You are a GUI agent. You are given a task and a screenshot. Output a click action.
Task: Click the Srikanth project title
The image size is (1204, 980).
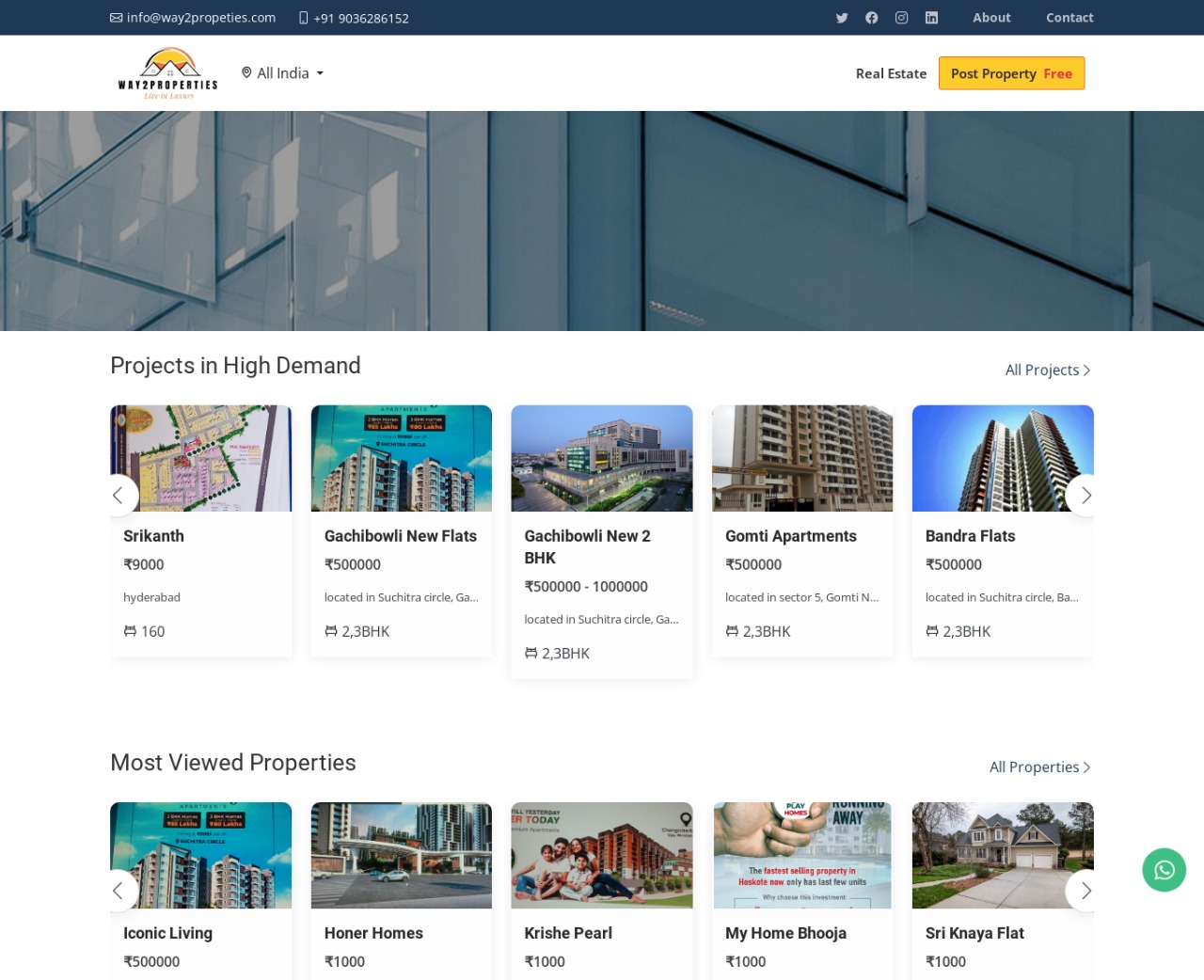[x=153, y=536]
